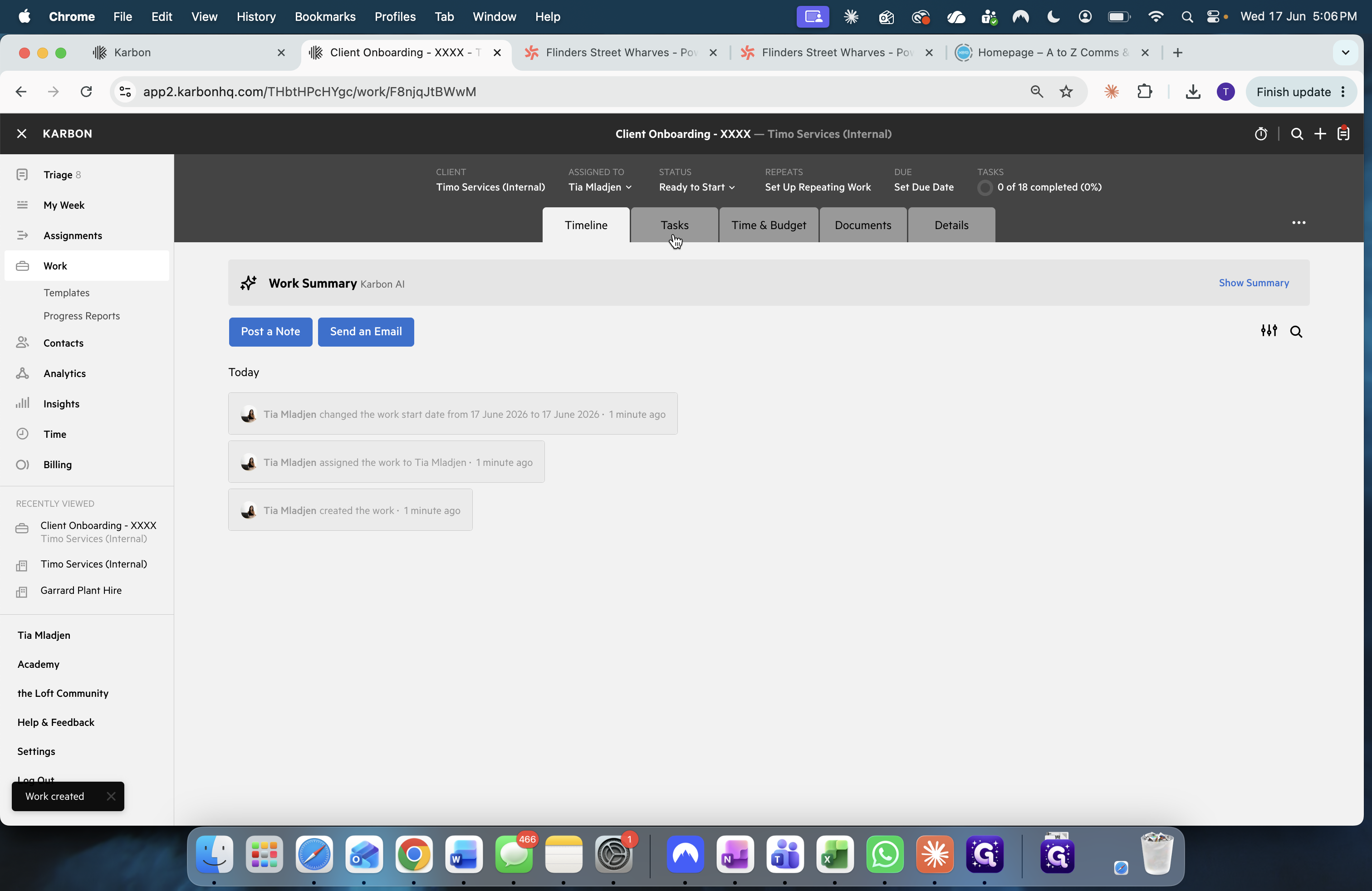The width and height of the screenshot is (1372, 891).
Task: Open timeline filter settings icon
Action: coord(1269,331)
